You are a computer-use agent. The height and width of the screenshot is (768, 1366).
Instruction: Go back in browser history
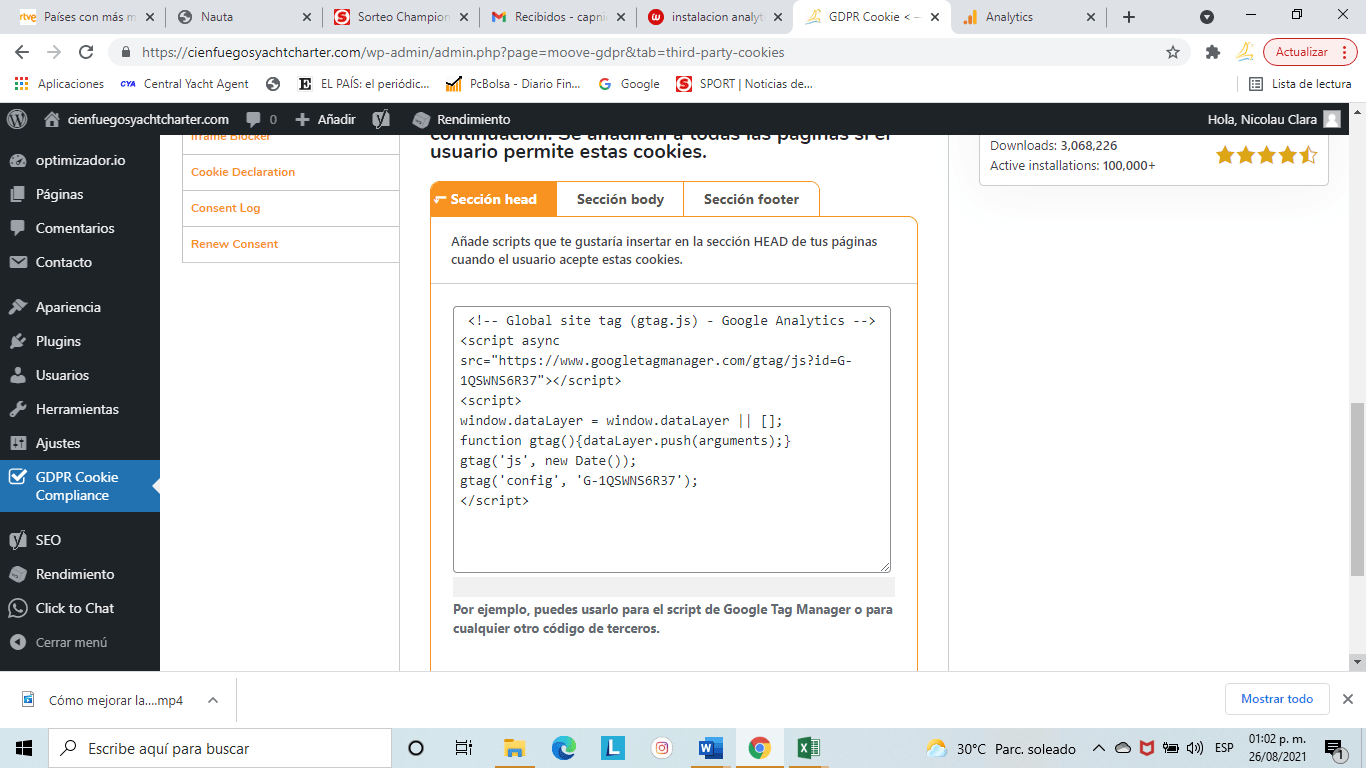(22, 52)
